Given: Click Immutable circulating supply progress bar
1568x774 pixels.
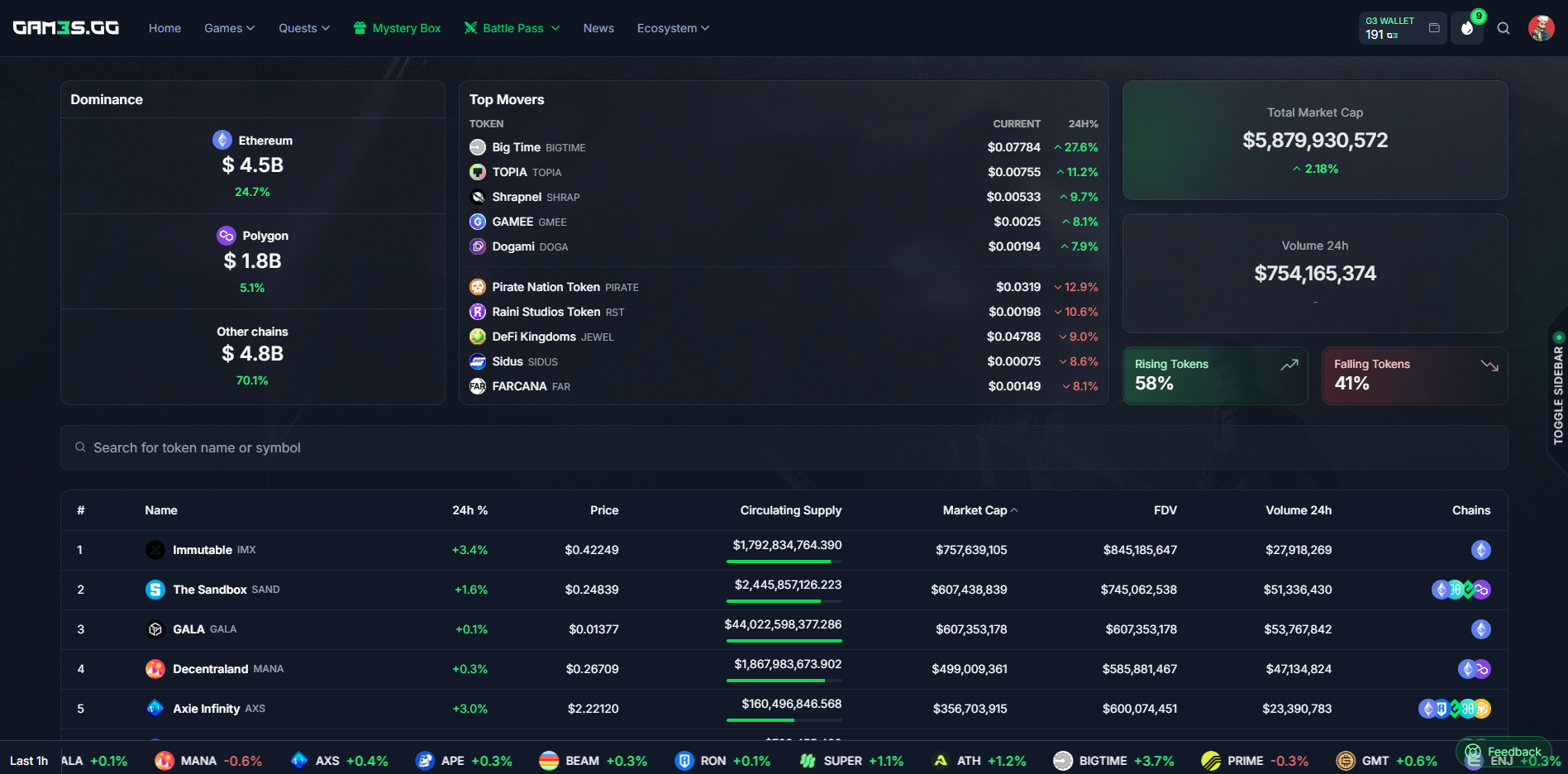Looking at the screenshot, I should 784,561.
